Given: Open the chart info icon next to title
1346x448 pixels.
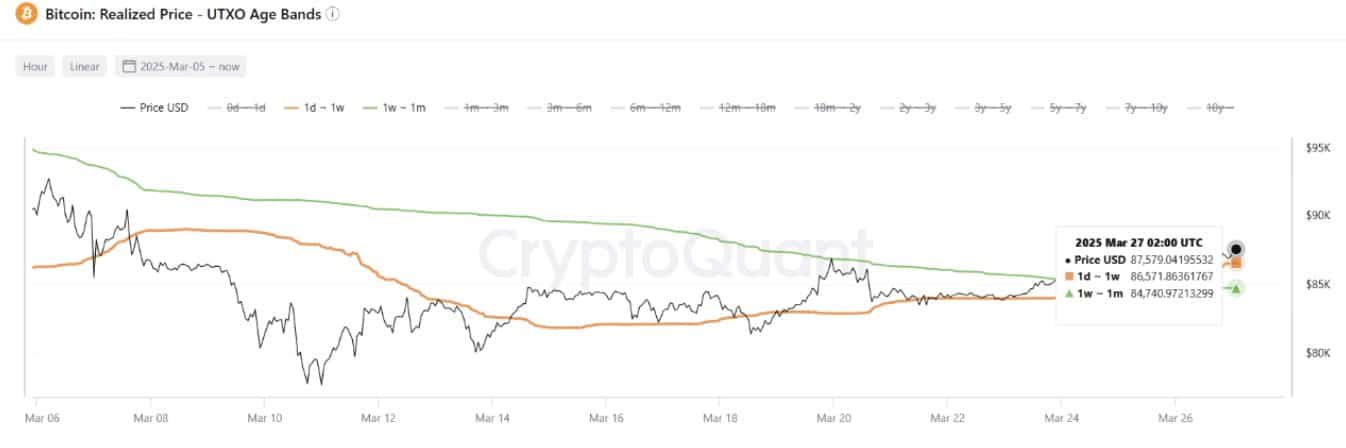Looking at the screenshot, I should point(333,15).
